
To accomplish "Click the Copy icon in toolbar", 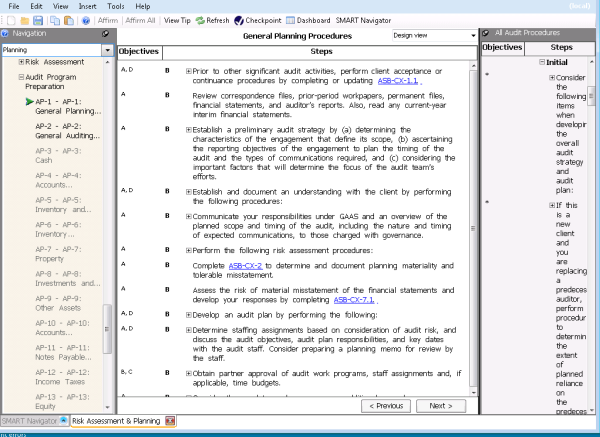I will pos(53,19).
